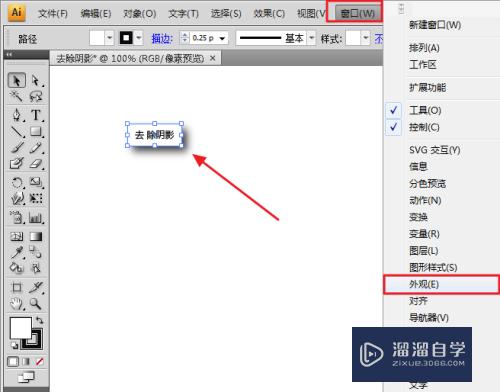Open the control bar fill color dropdown
The height and width of the screenshot is (392, 500).
point(110,38)
